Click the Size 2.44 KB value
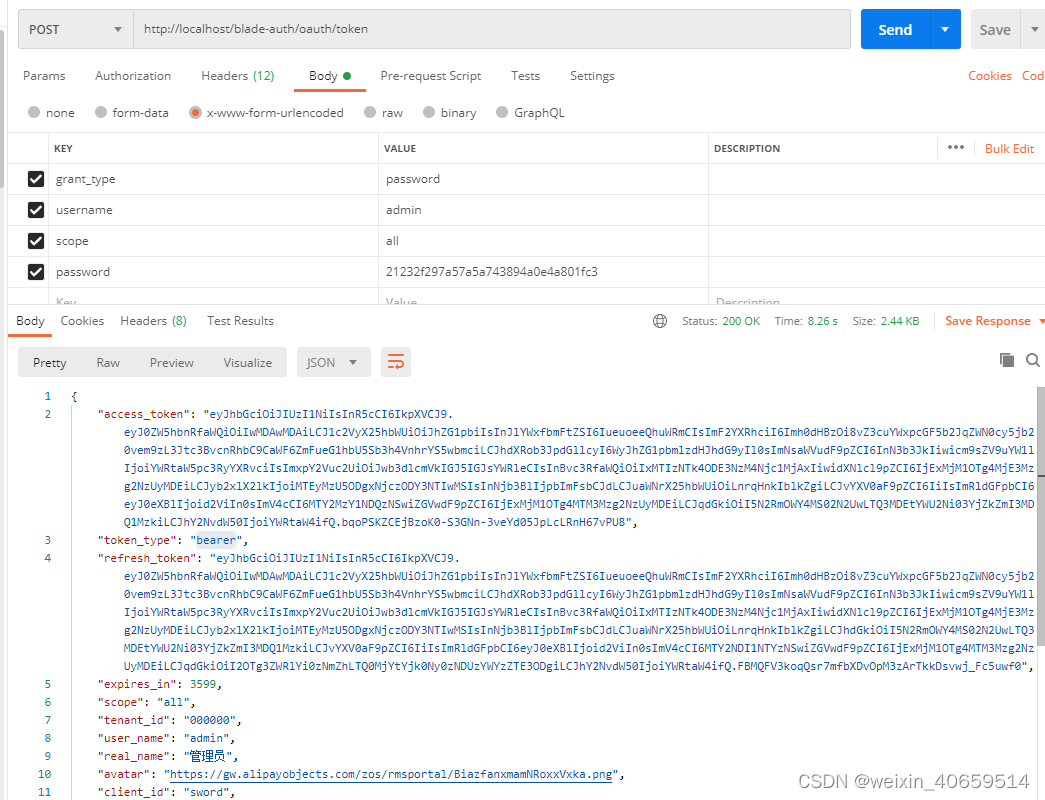 click(x=900, y=321)
